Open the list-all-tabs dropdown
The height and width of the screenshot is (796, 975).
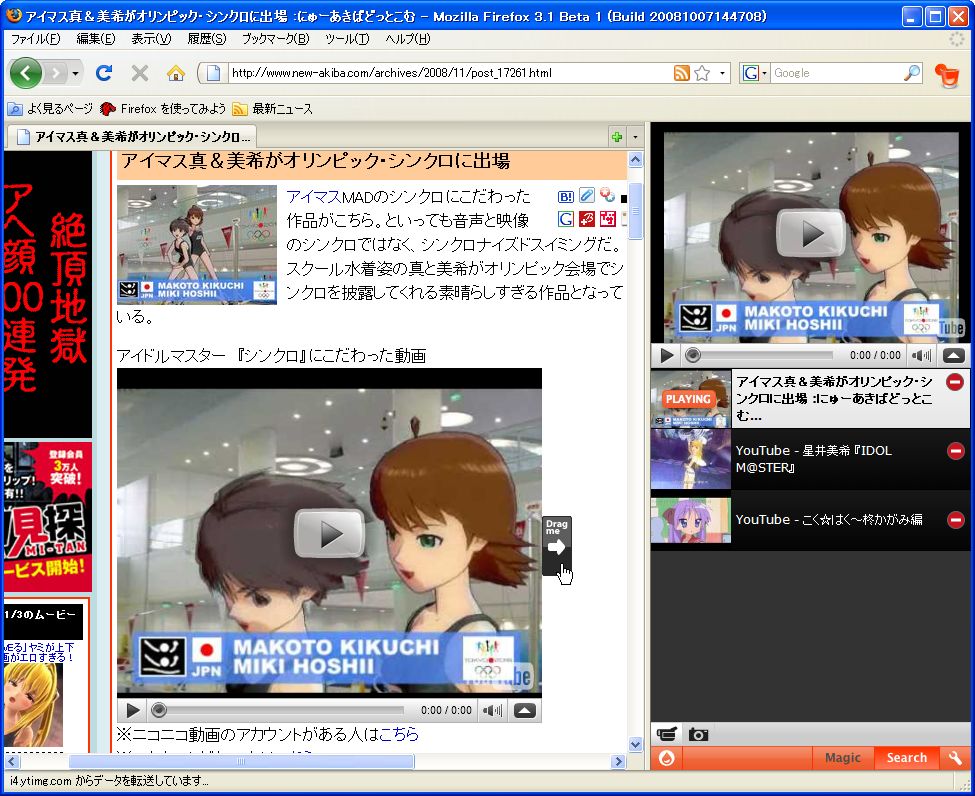point(635,137)
